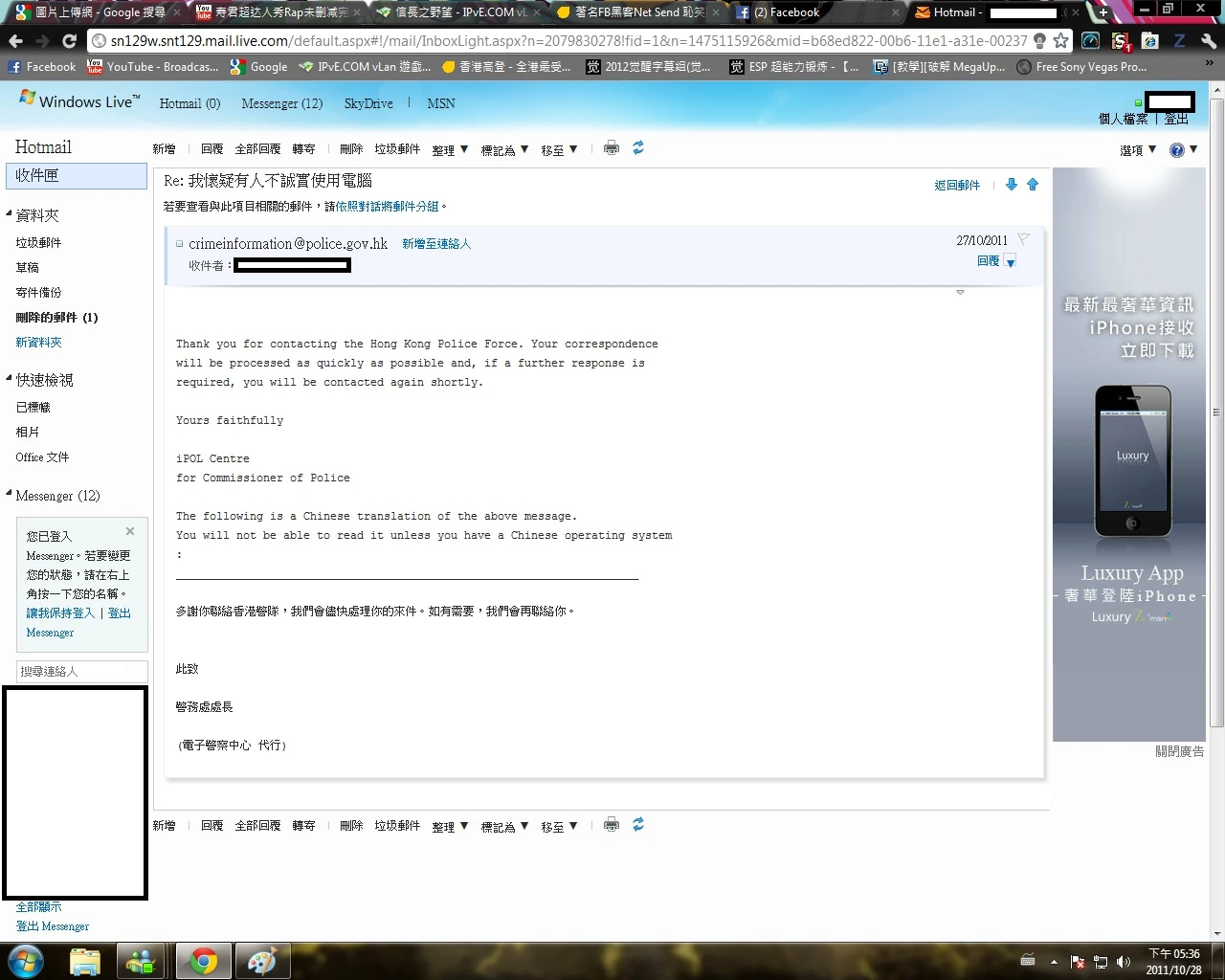Click the top 轉寄 forward button
The height and width of the screenshot is (980, 1225).
click(303, 149)
